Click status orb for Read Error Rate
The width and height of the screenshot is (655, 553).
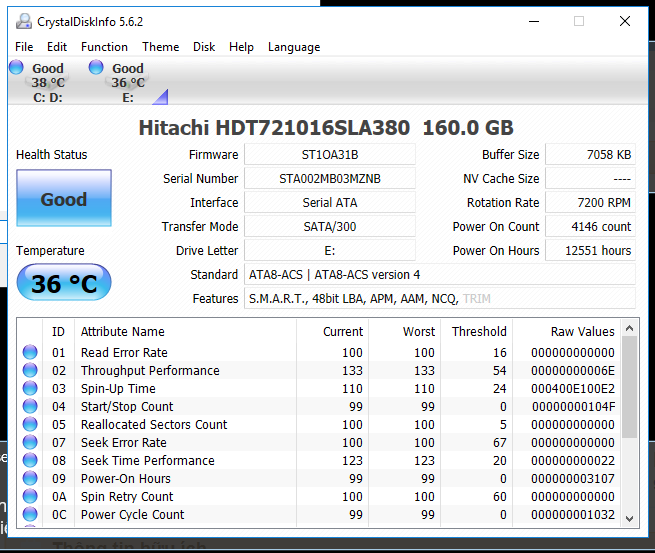pyautogui.click(x=30, y=352)
